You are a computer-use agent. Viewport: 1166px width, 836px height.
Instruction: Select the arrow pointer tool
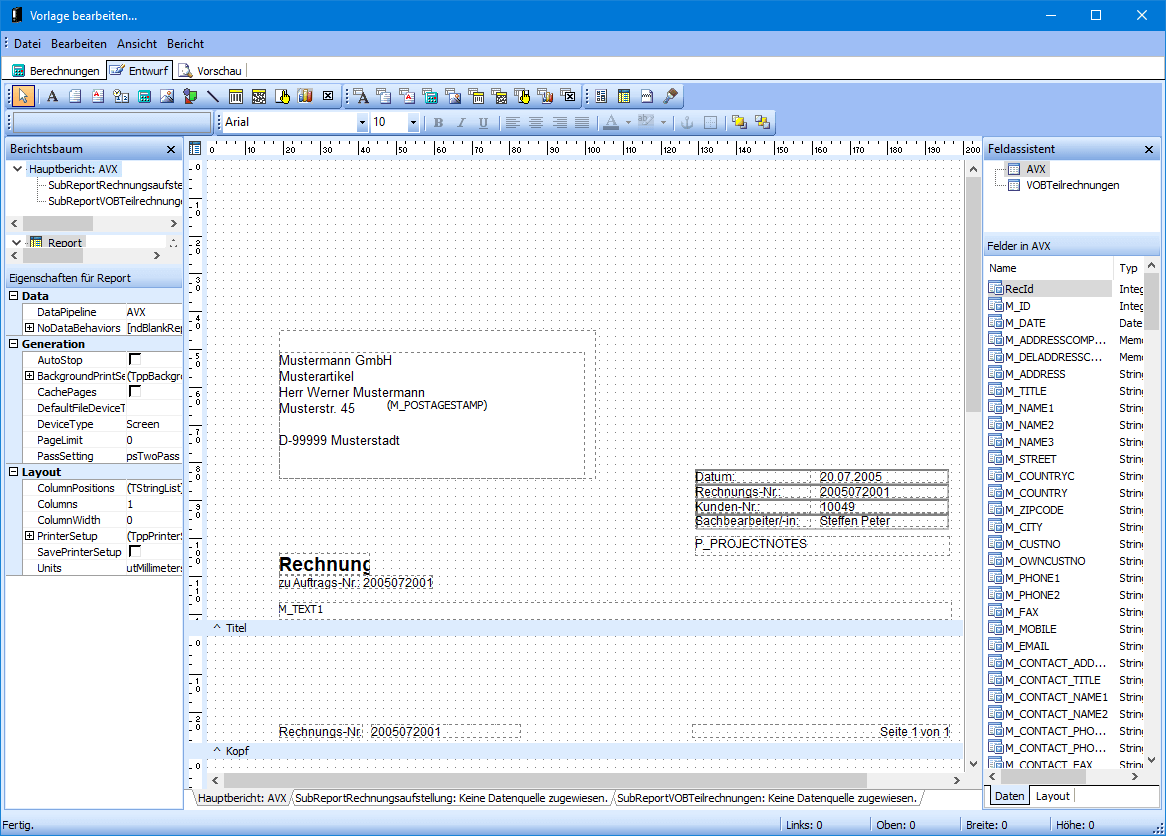23,96
